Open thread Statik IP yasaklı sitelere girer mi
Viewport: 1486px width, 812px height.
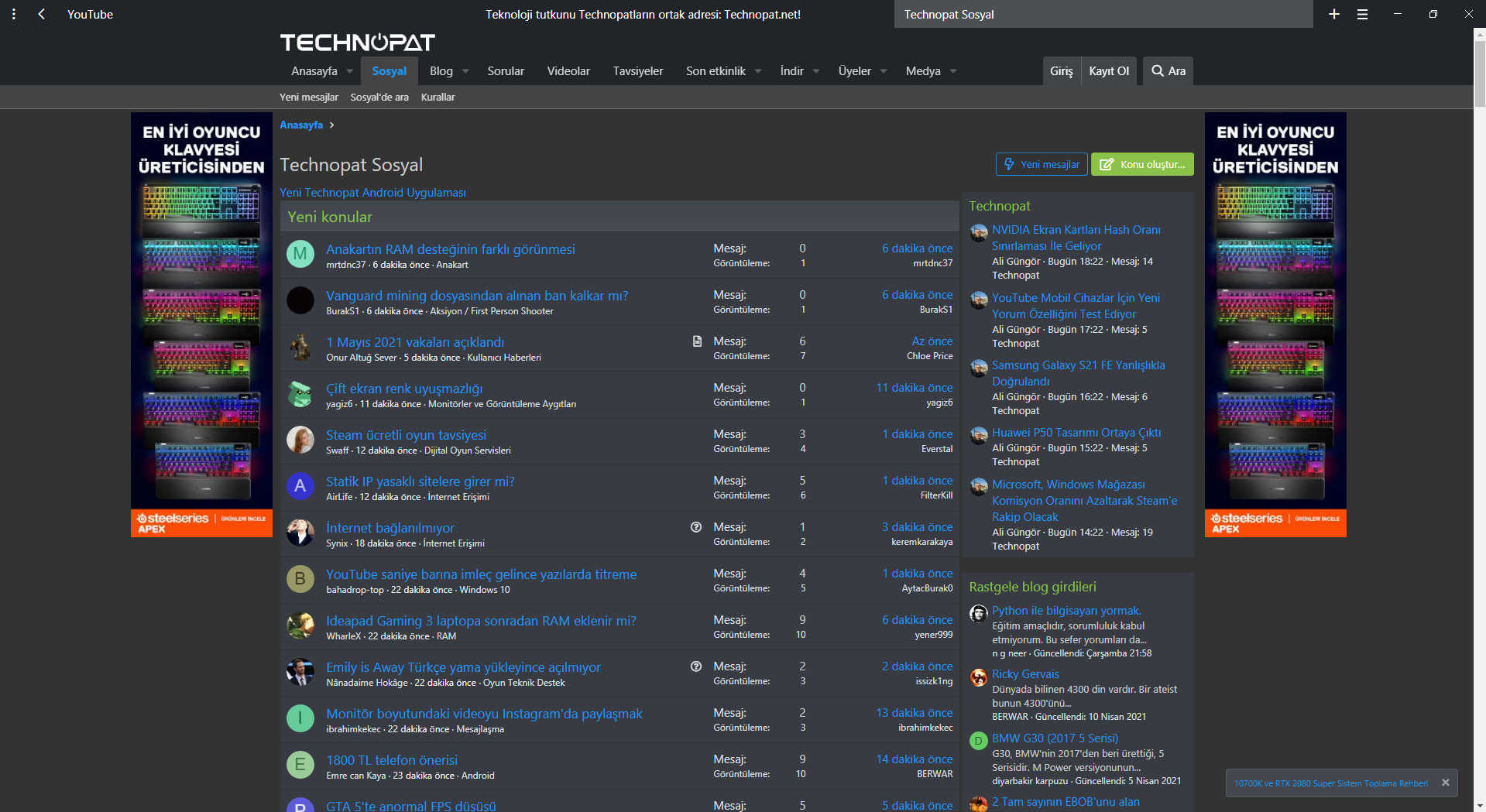pos(420,481)
